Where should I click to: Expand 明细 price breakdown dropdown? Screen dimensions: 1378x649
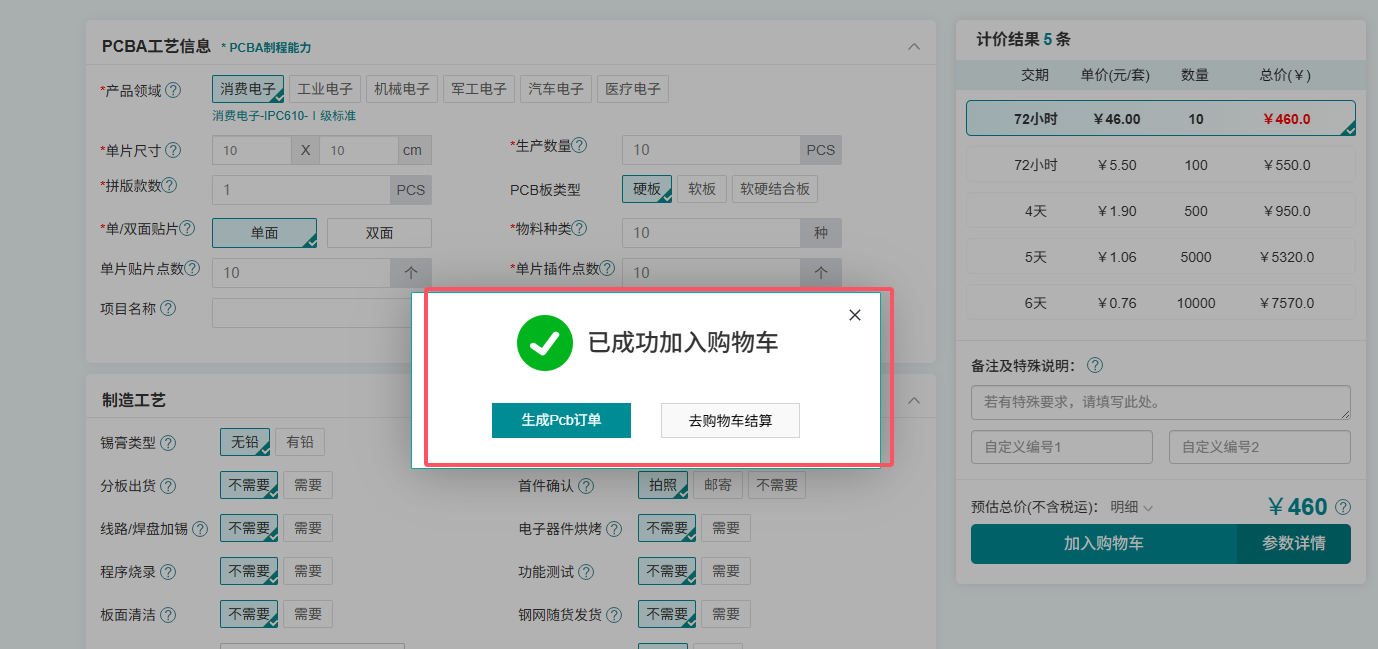click(1131, 508)
